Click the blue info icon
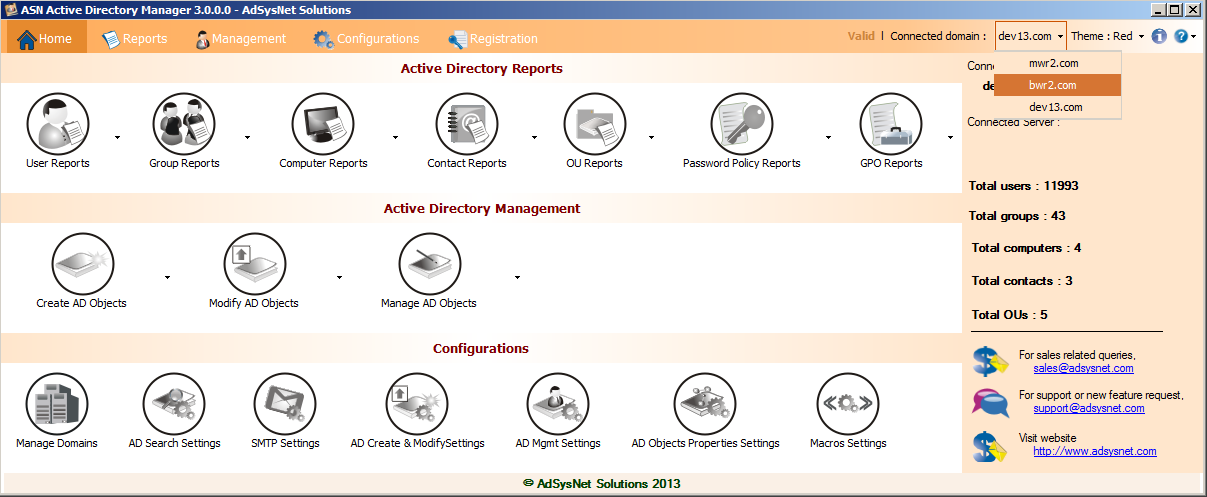 pos(1159,36)
